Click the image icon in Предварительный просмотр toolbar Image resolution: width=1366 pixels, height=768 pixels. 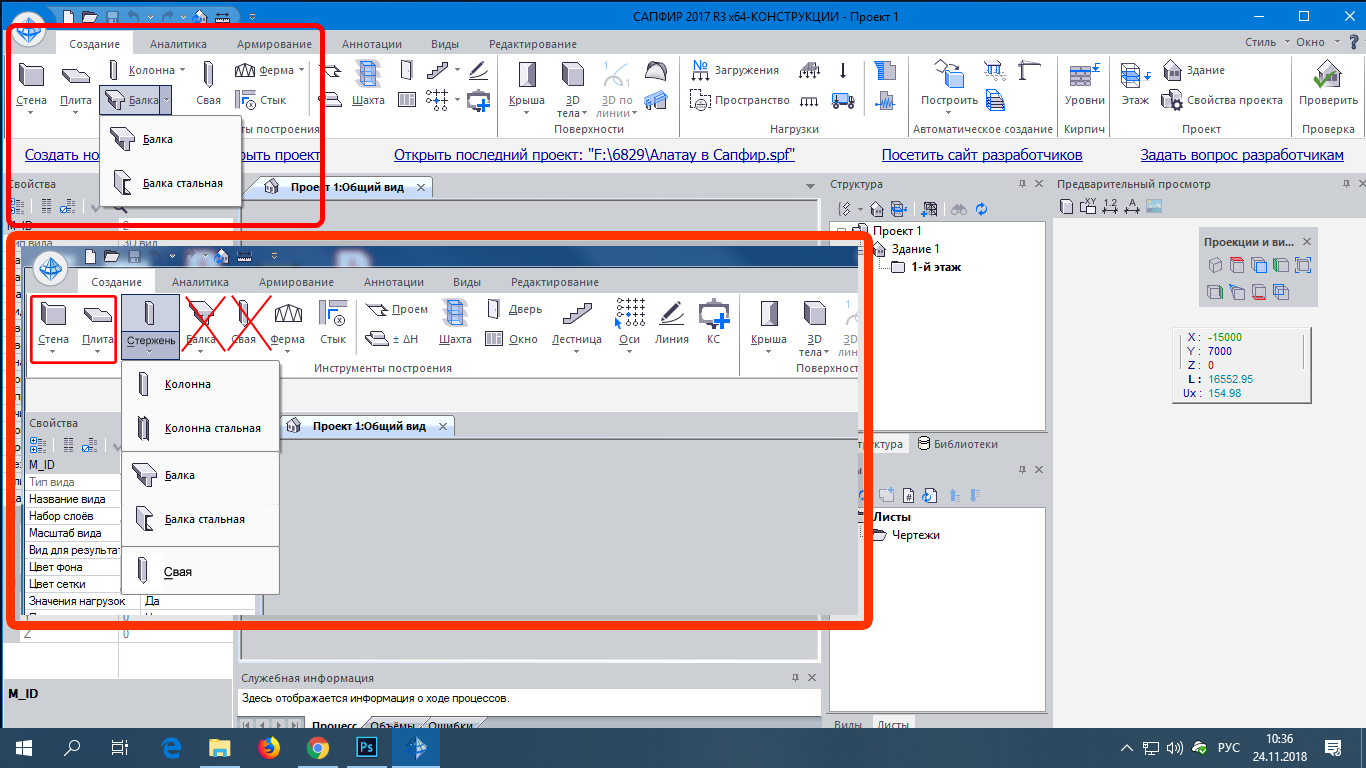[x=1153, y=206]
